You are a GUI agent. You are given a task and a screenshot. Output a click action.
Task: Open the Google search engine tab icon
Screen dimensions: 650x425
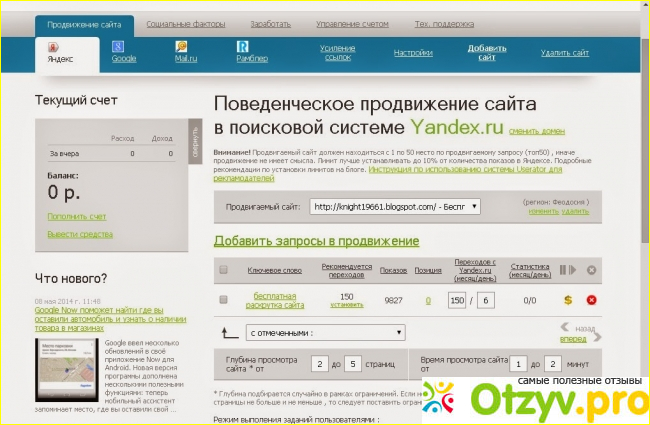coord(117,46)
